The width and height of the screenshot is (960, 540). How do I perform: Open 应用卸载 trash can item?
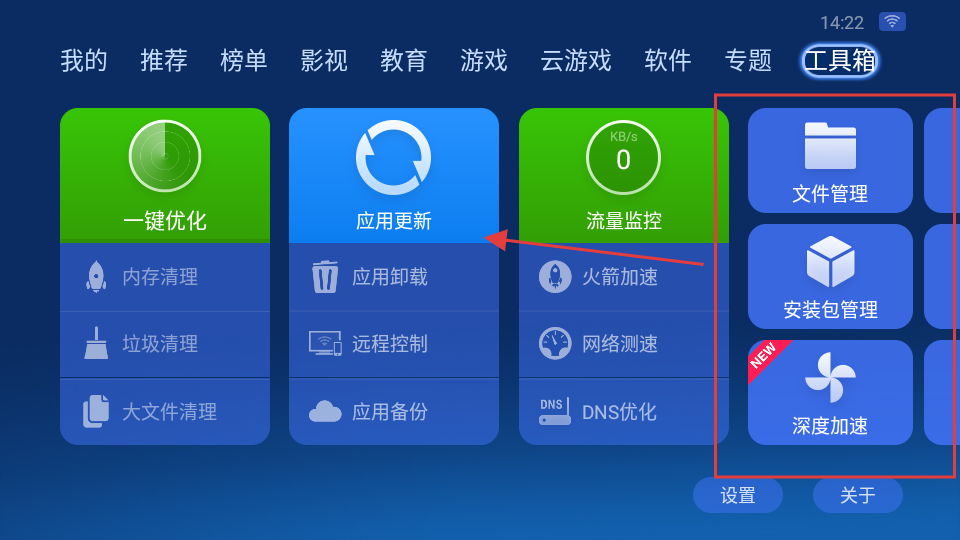[394, 277]
